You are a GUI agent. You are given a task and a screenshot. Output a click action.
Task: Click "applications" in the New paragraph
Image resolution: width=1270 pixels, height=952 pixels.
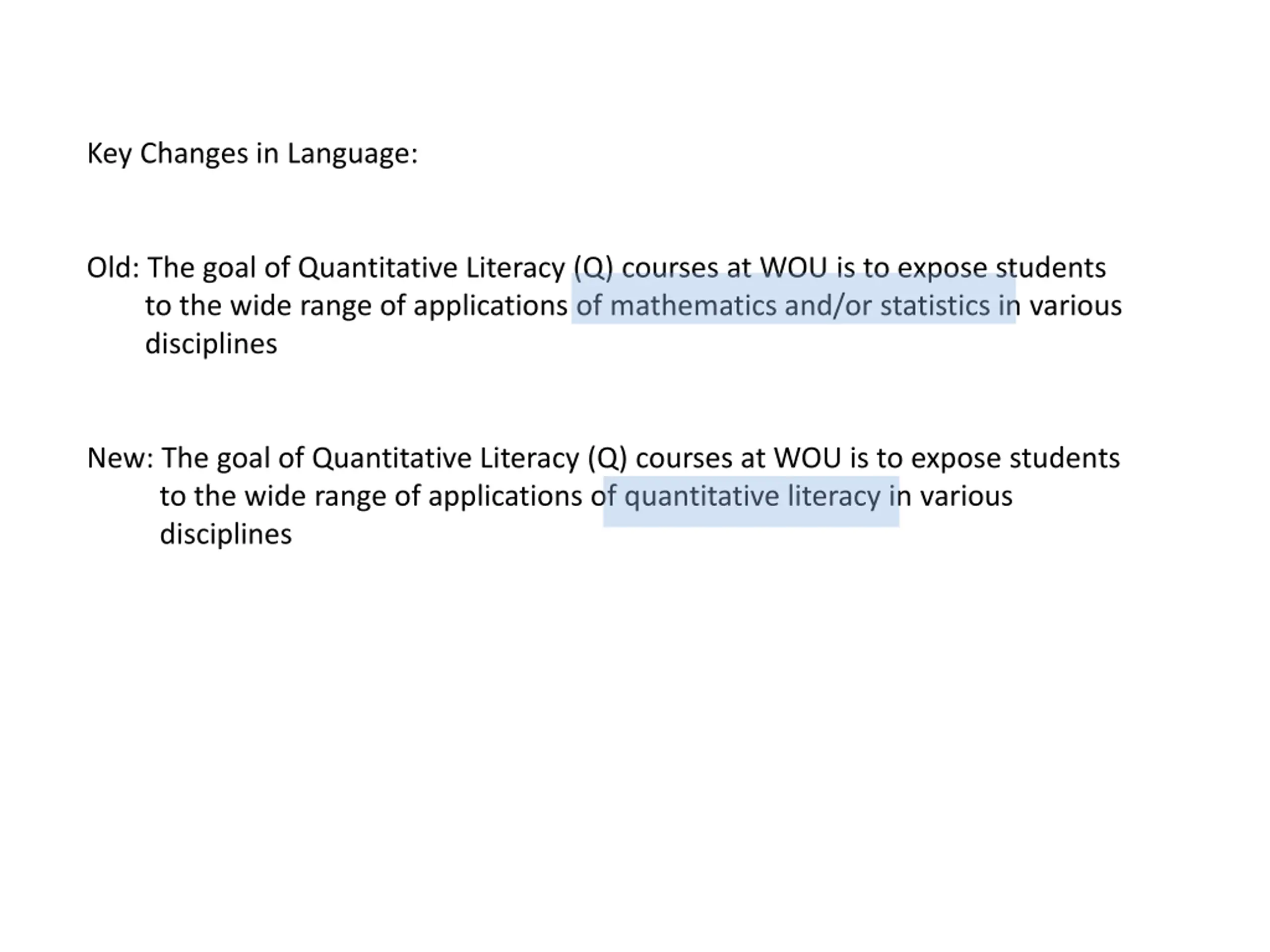505,496
